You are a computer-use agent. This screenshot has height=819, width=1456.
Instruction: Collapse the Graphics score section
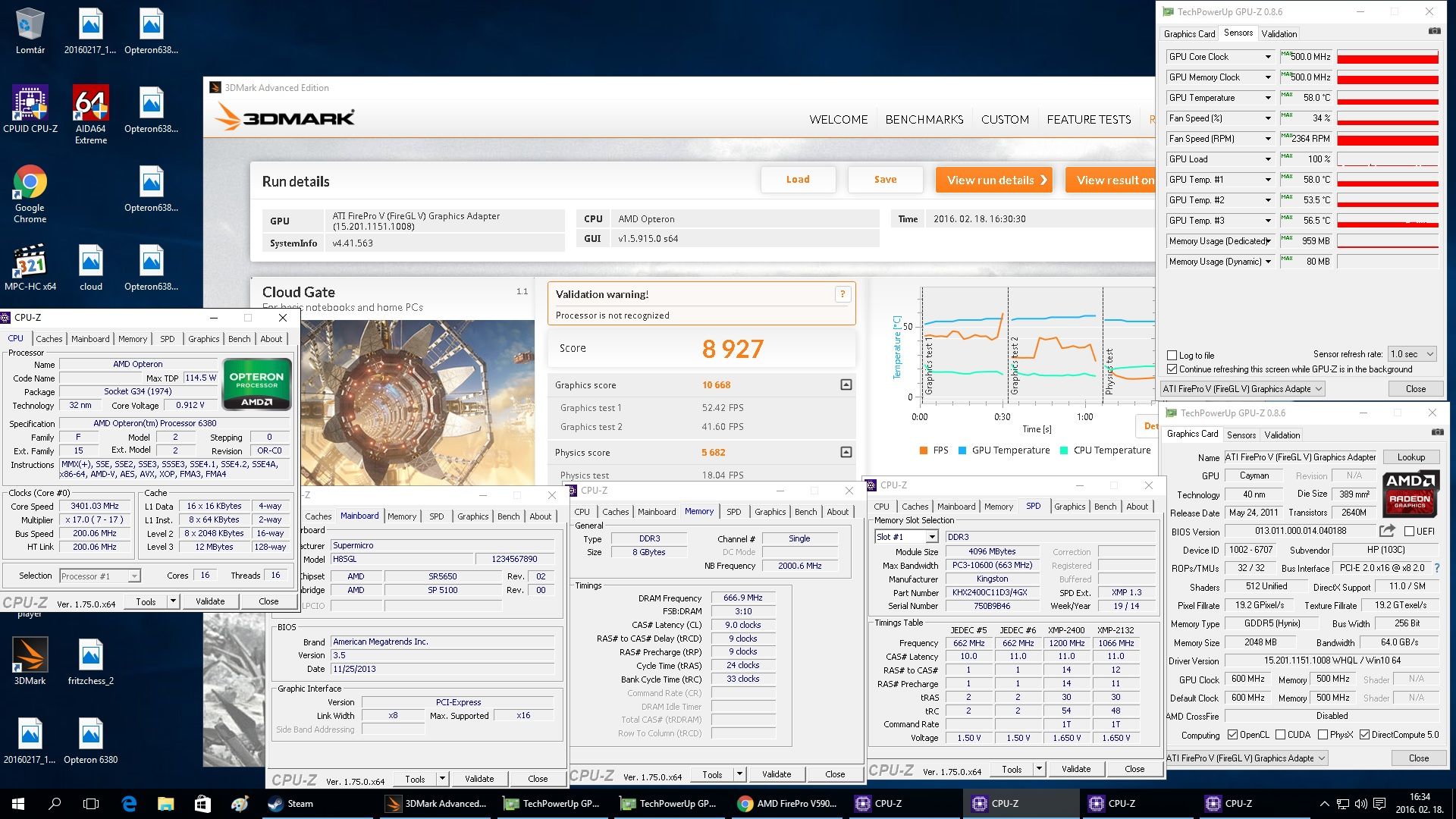(846, 385)
